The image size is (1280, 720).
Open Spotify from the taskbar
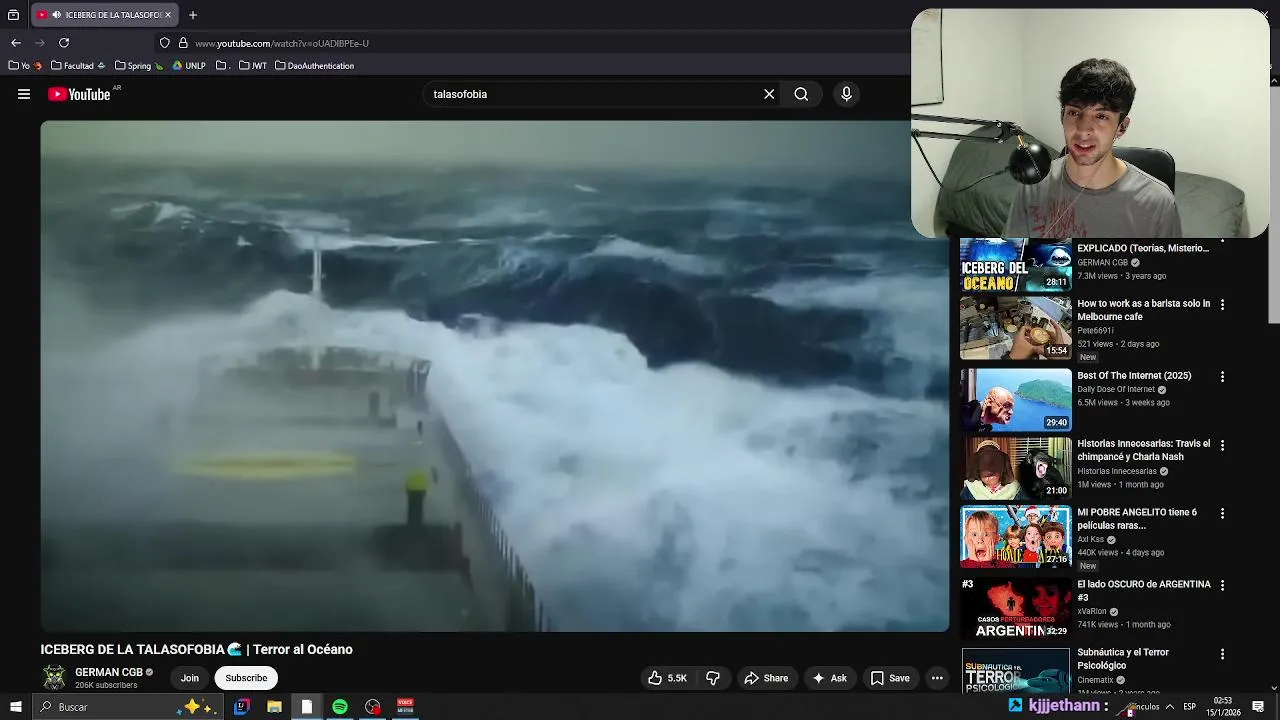340,707
